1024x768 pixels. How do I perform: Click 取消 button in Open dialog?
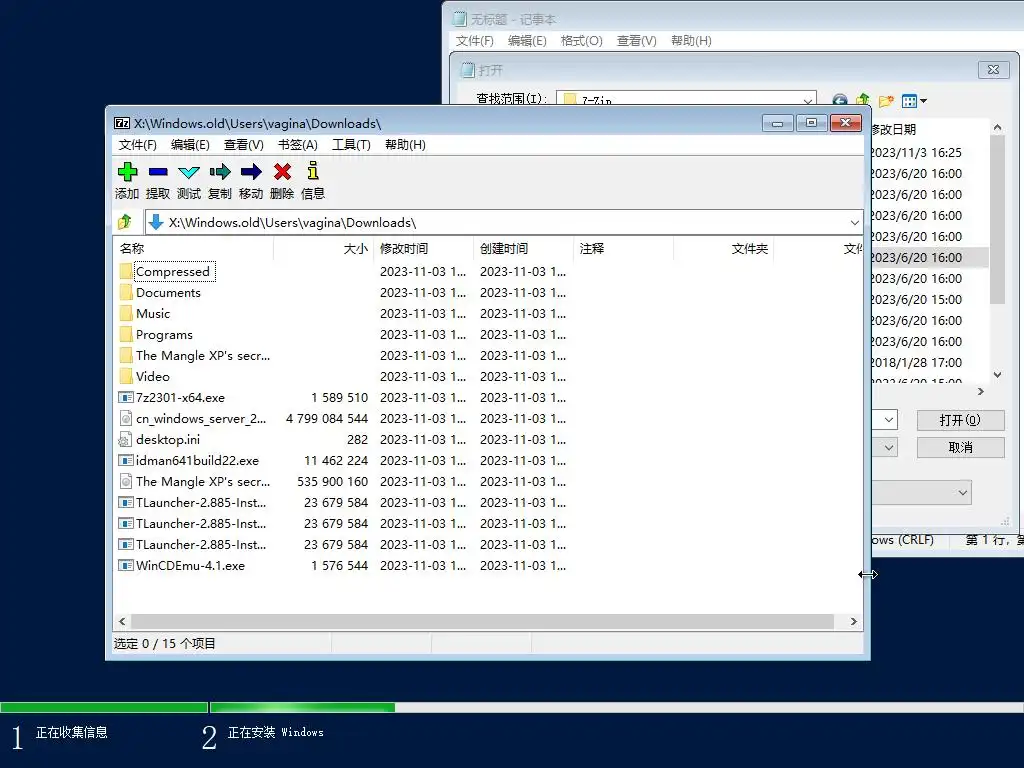pyautogui.click(x=960, y=447)
